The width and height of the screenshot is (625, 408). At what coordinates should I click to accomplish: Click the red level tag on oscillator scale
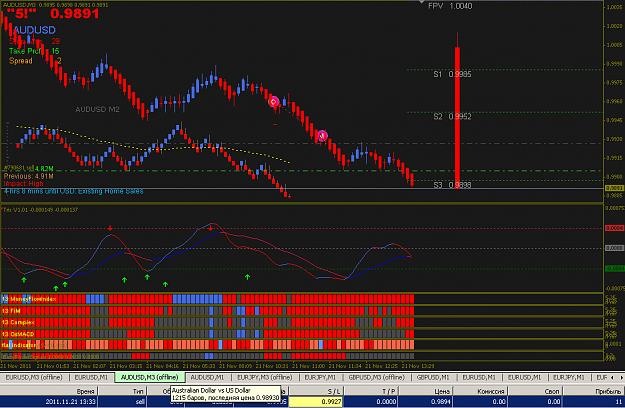pyautogui.click(x=614, y=228)
